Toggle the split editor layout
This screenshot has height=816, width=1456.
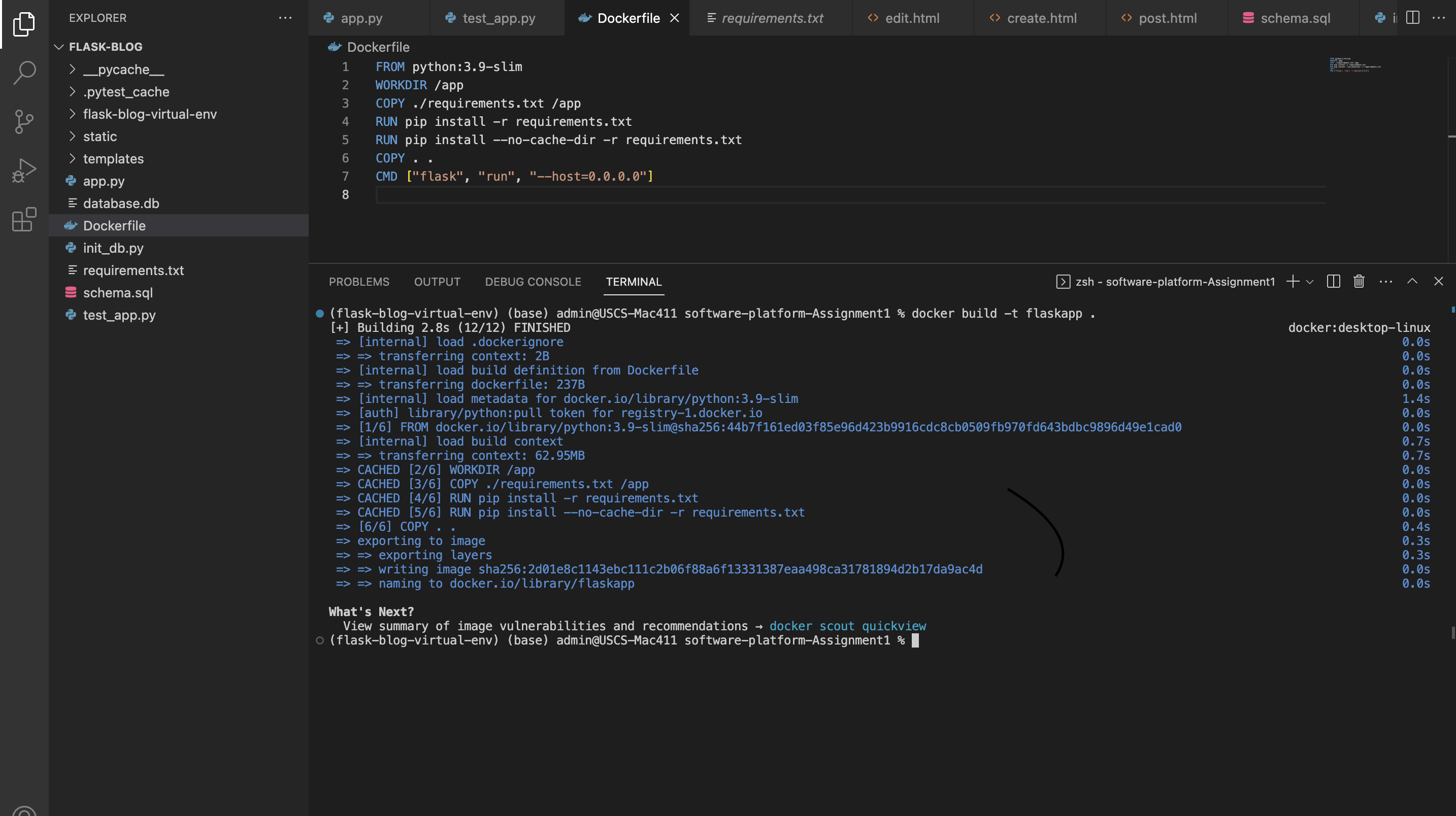1412,18
